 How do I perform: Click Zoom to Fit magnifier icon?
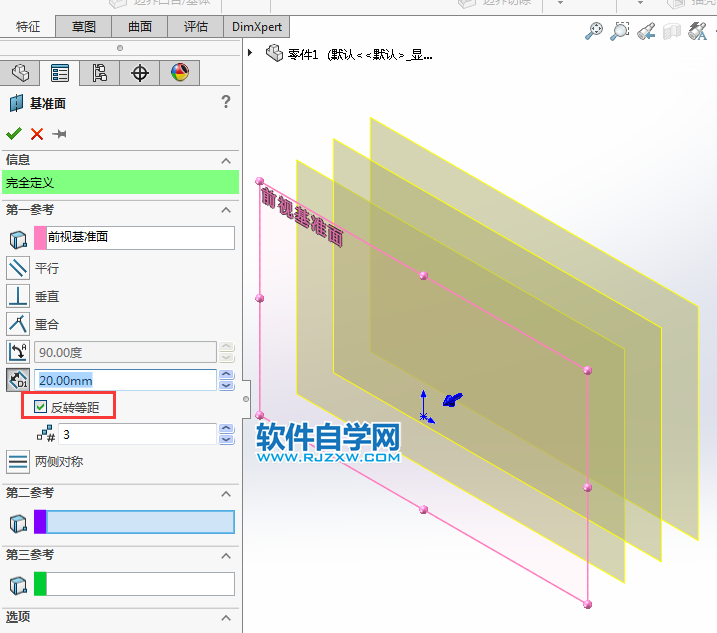pos(594,32)
